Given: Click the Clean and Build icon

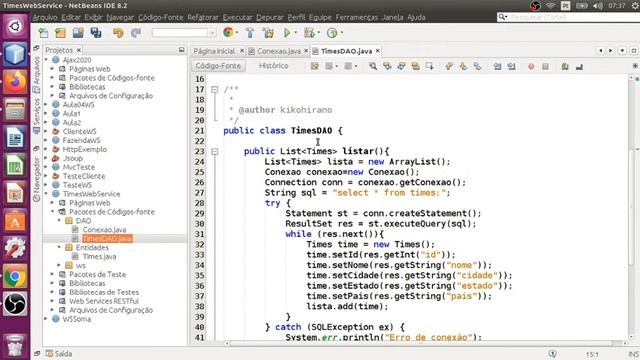Looking at the screenshot, I should (x=268, y=33).
